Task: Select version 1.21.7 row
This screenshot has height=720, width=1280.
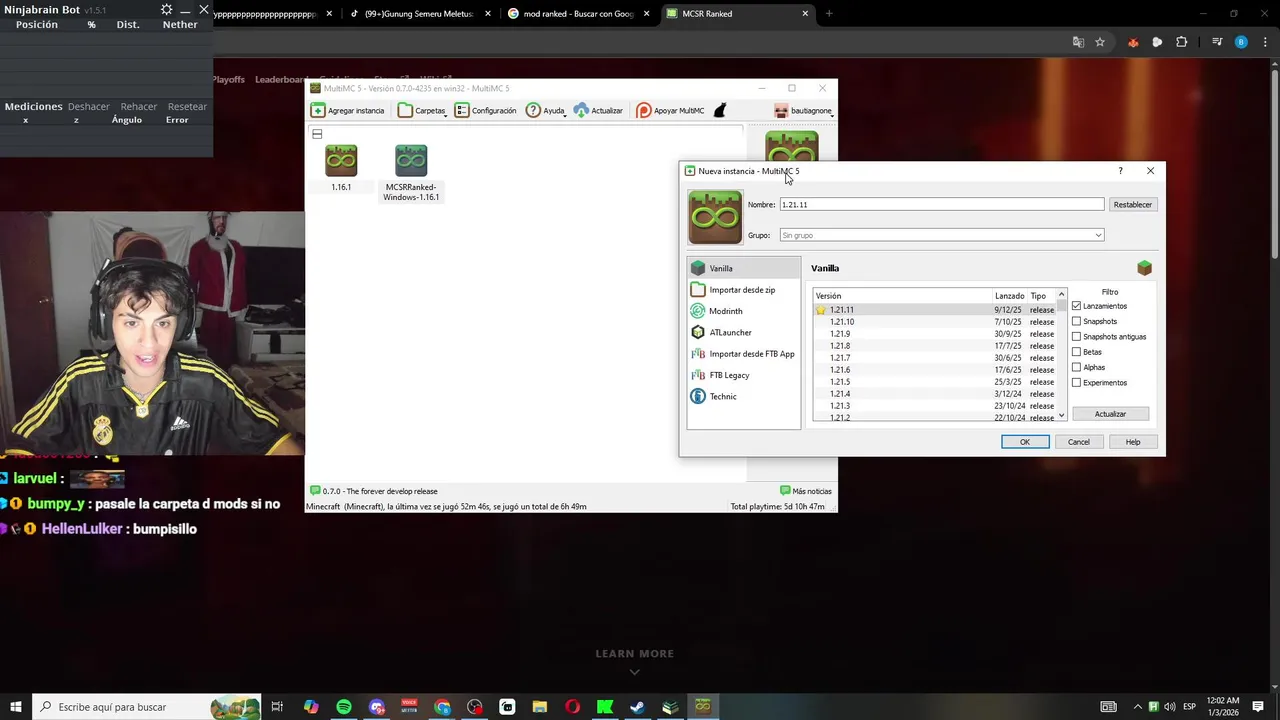Action: coord(935,358)
